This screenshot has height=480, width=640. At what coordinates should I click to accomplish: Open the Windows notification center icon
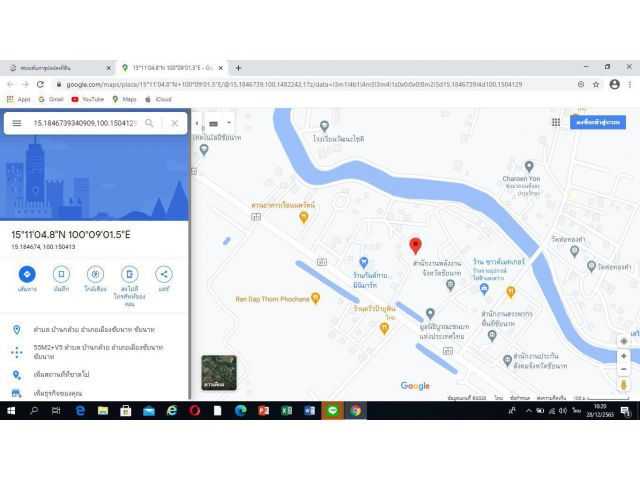tap(625, 411)
